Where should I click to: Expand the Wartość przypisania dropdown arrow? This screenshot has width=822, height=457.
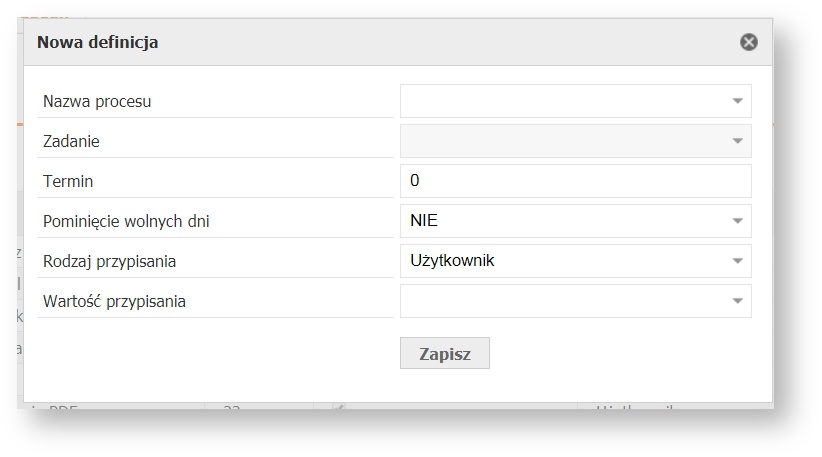point(737,301)
